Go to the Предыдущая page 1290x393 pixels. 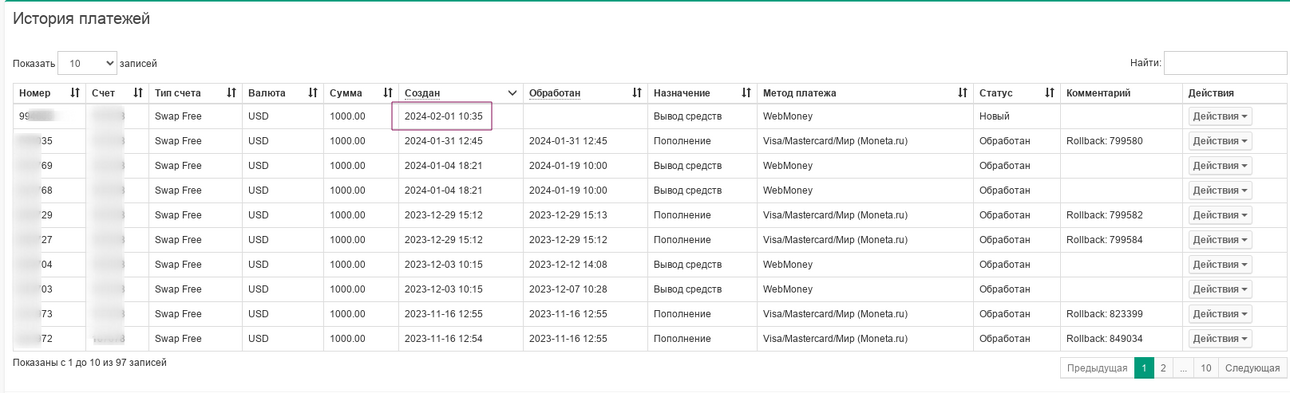tap(1097, 368)
